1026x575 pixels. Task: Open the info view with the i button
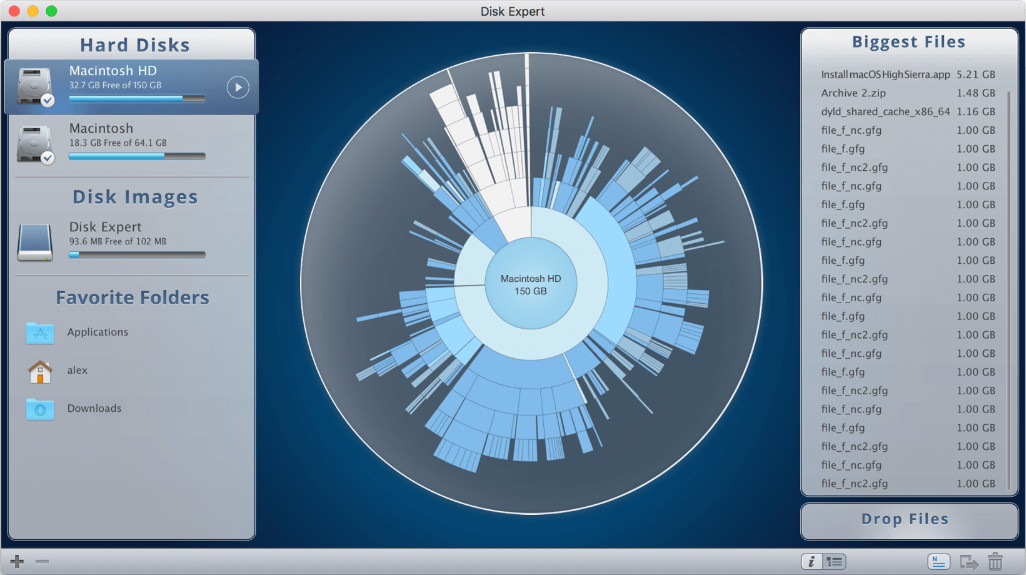pyautogui.click(x=811, y=561)
